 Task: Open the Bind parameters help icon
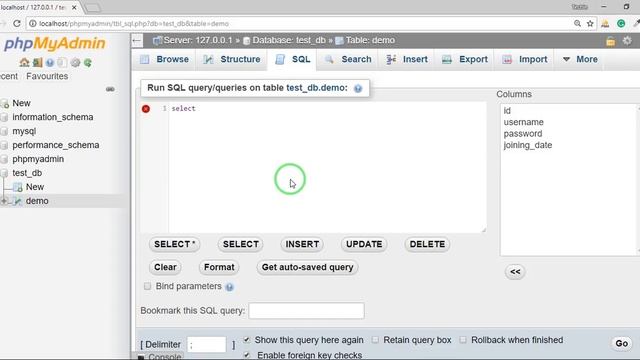[x=230, y=287]
